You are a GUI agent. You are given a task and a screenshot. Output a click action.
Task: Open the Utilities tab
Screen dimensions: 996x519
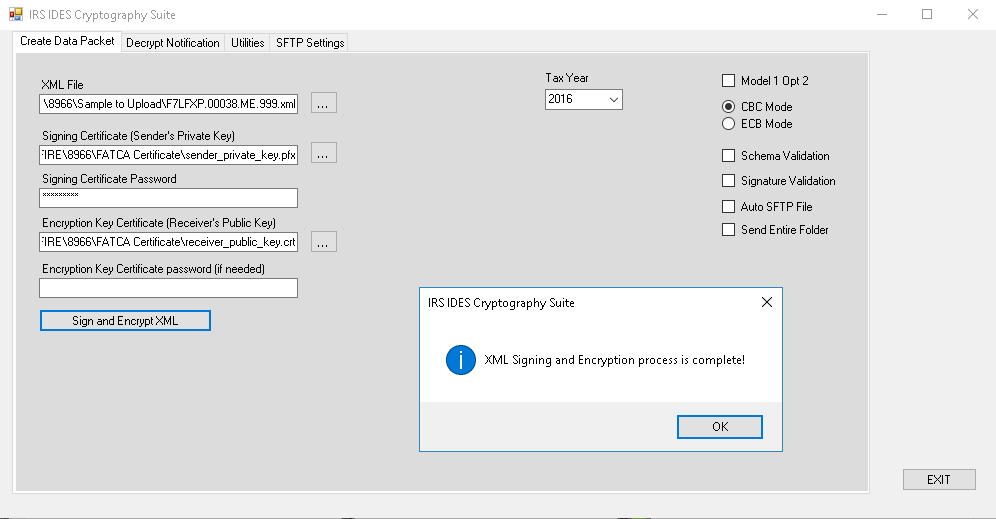247,43
